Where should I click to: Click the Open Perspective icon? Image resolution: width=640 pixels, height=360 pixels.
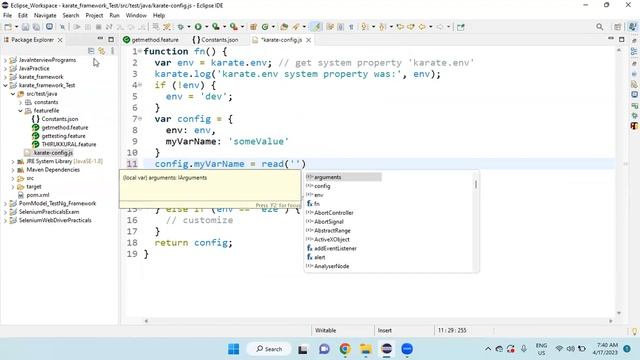coord(618,27)
